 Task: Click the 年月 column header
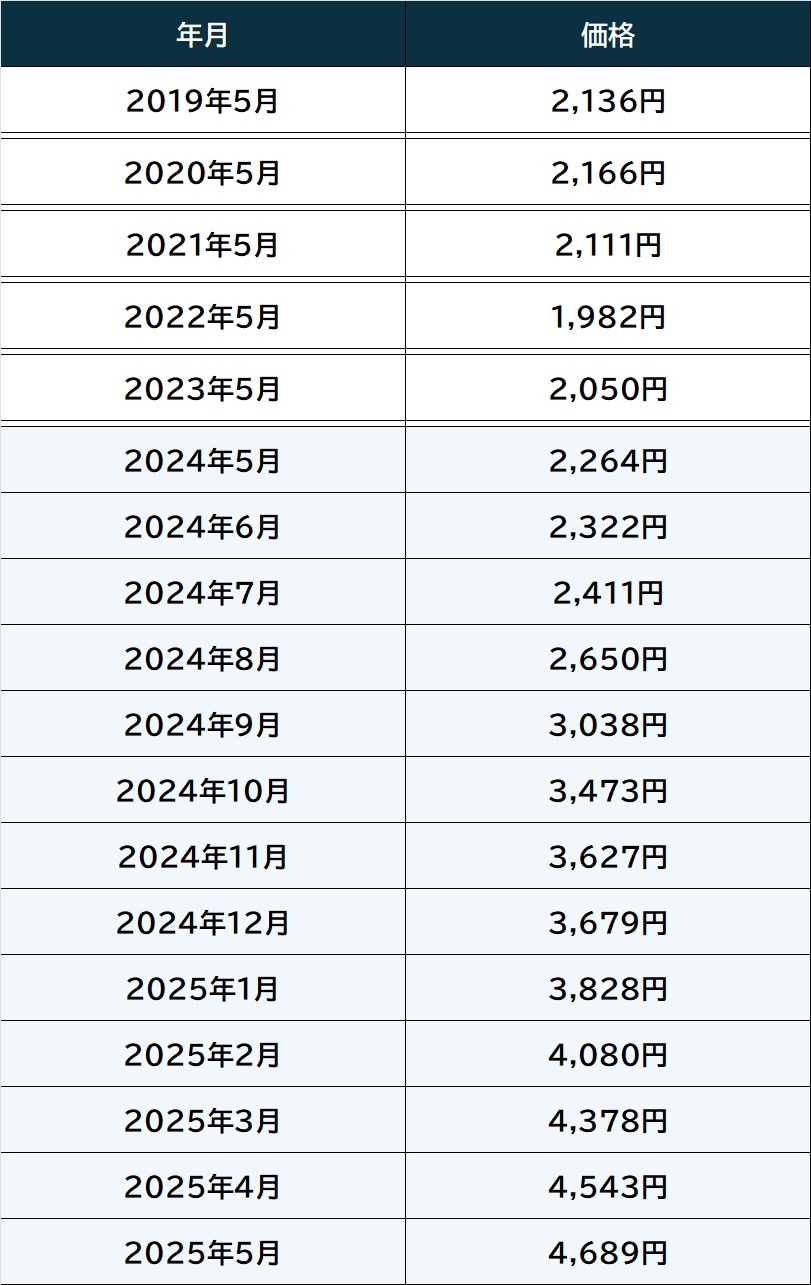tap(203, 34)
